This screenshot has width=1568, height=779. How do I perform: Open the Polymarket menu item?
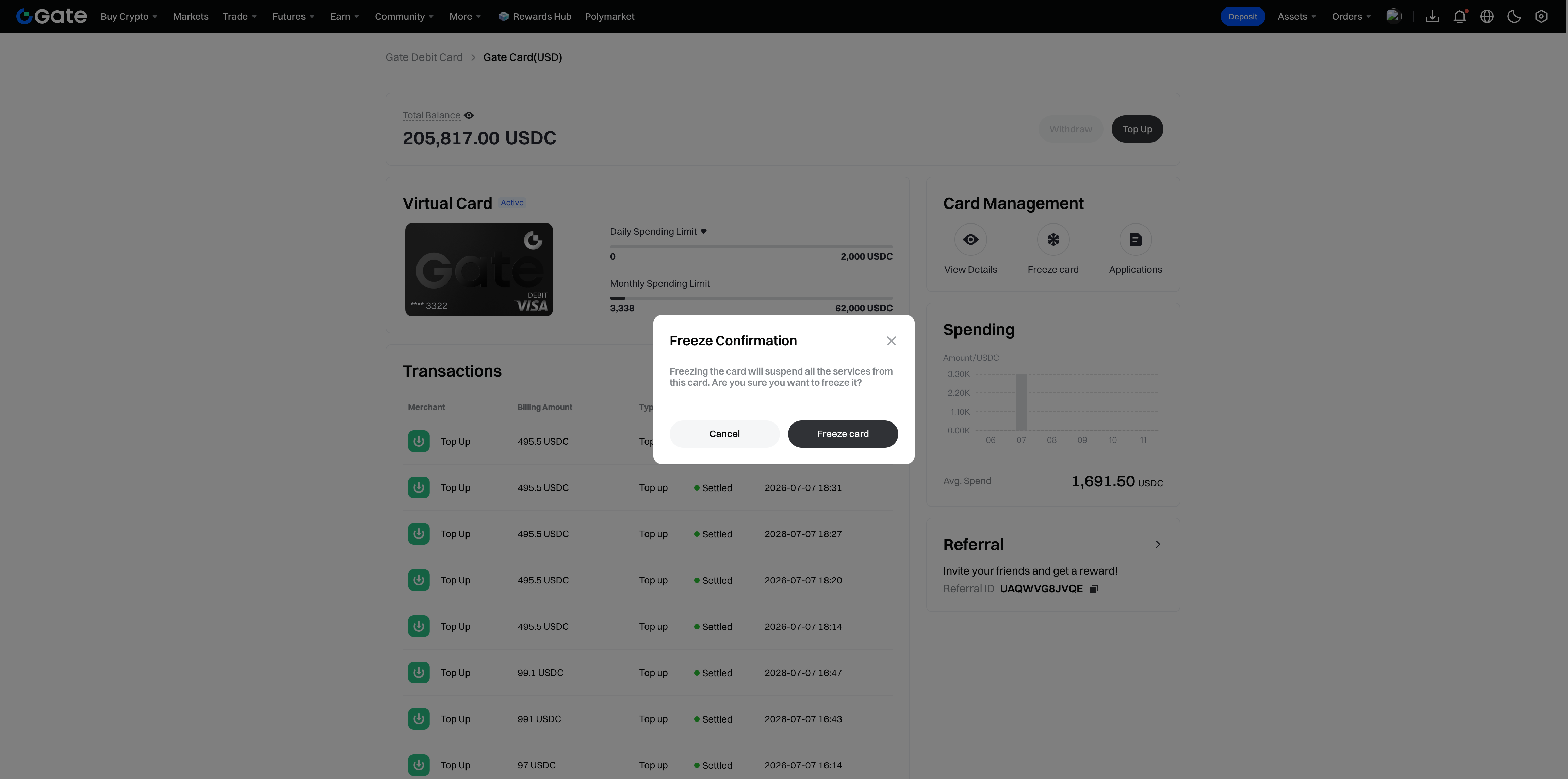pos(609,16)
